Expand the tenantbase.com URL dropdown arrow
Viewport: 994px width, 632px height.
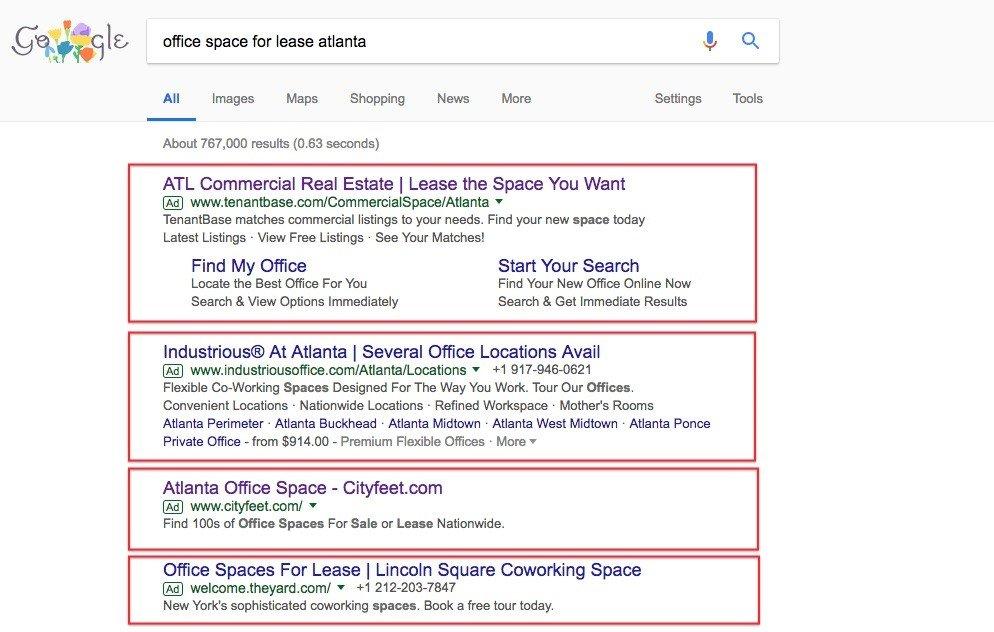click(497, 202)
